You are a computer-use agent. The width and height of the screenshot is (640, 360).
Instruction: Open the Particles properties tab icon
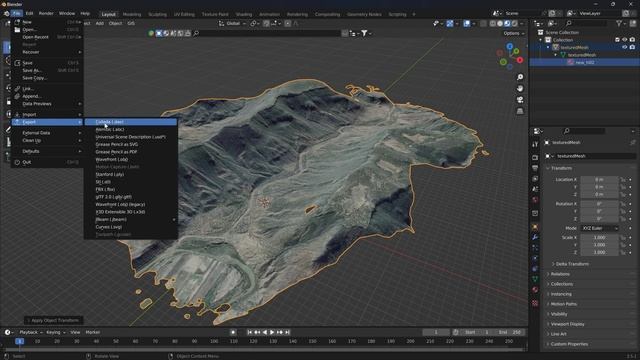click(x=535, y=248)
